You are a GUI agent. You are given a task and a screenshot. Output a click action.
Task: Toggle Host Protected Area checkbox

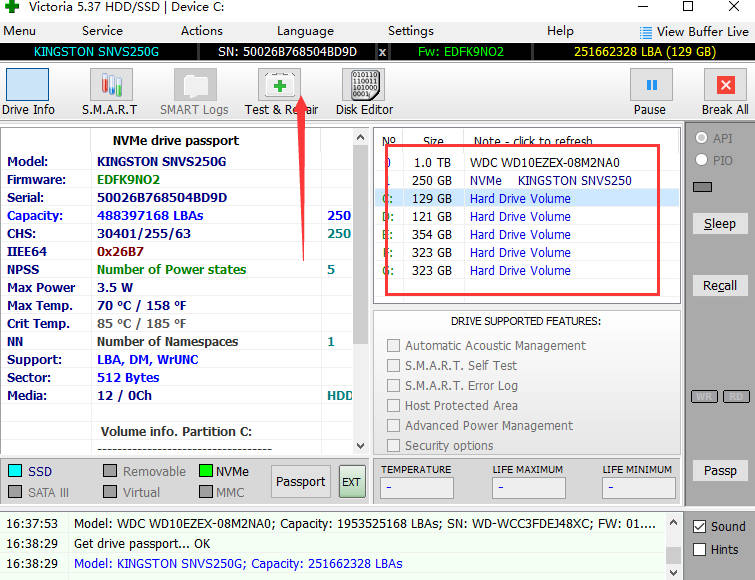(393, 405)
